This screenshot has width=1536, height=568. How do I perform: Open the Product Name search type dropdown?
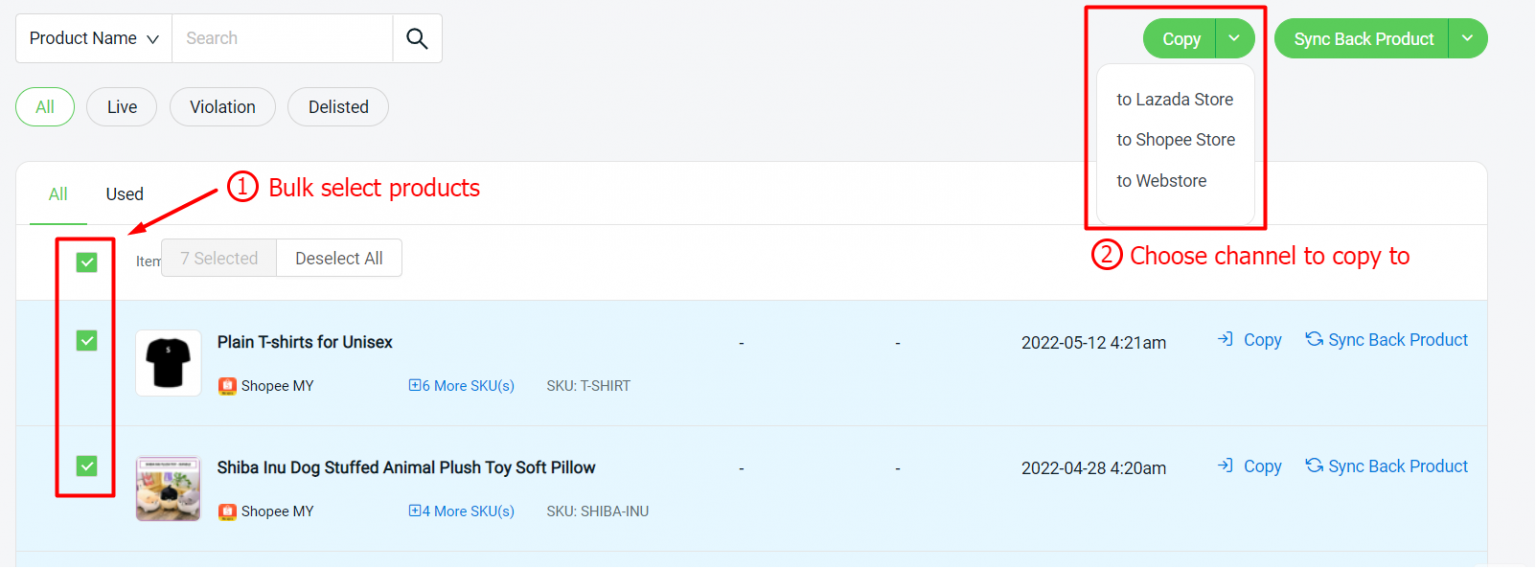click(x=94, y=39)
